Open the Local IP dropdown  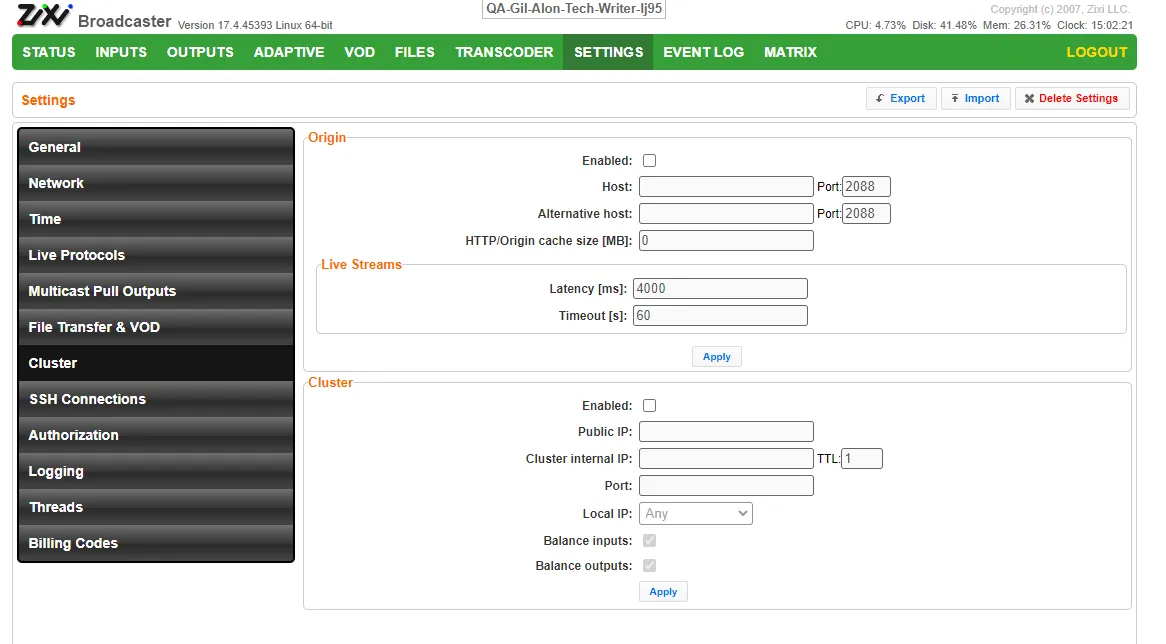pos(696,513)
